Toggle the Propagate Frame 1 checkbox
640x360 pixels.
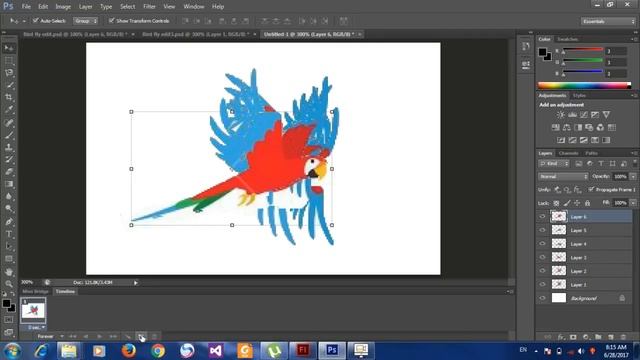click(x=591, y=189)
